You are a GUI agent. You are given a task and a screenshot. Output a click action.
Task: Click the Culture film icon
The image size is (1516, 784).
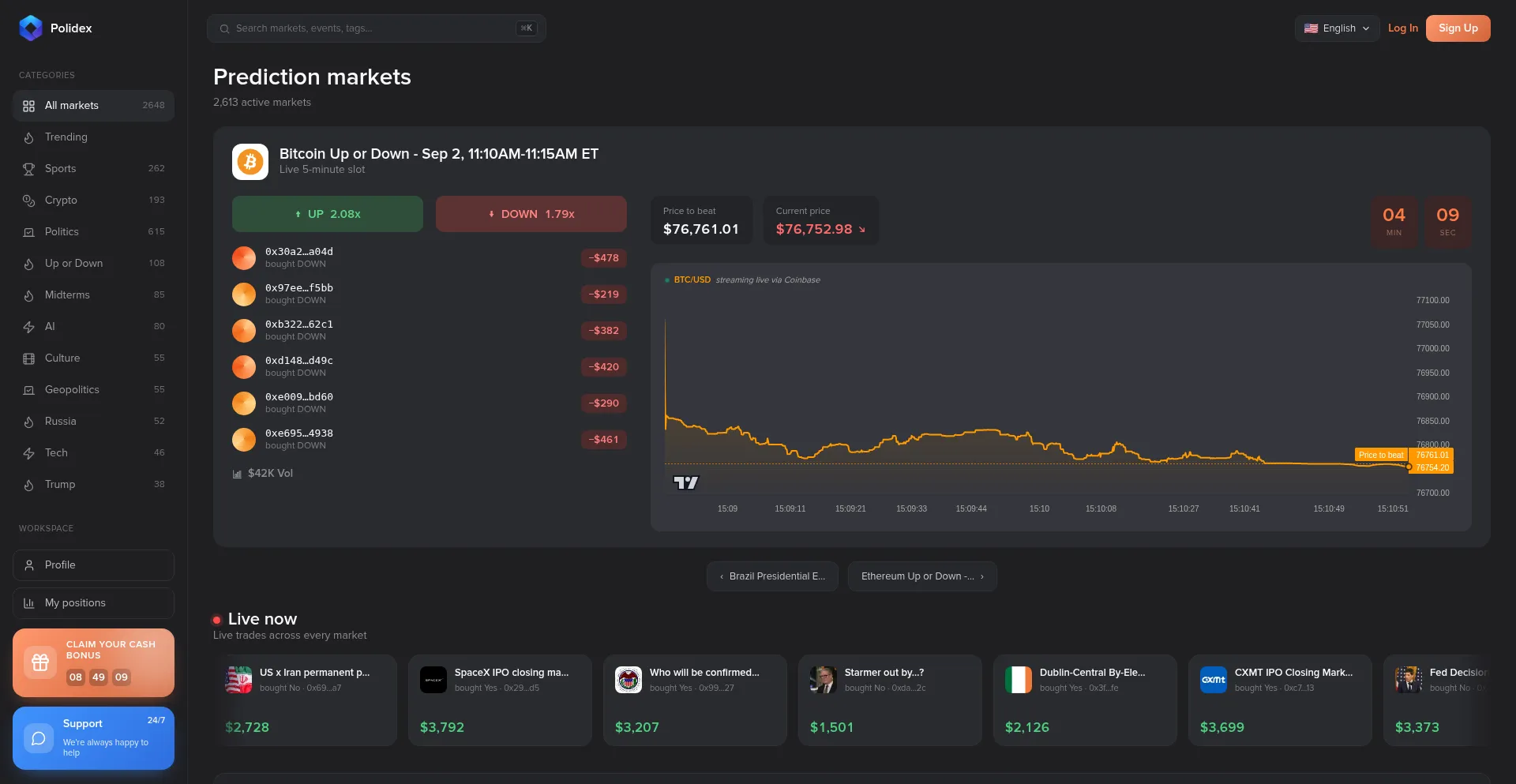[x=29, y=358]
